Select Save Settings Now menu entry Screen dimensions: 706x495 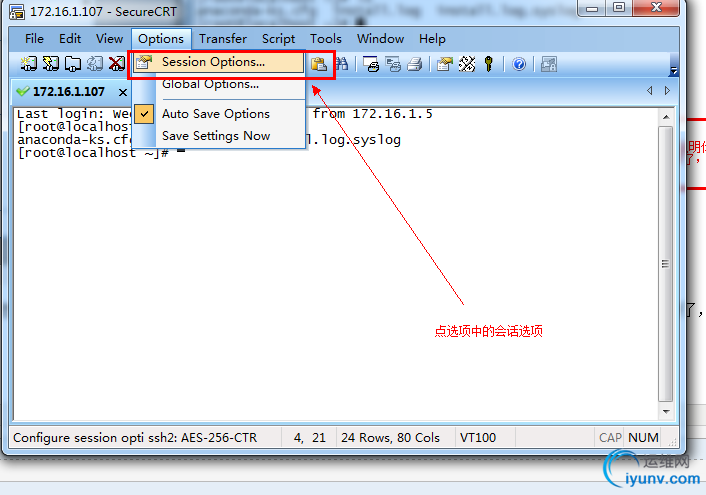[219, 136]
